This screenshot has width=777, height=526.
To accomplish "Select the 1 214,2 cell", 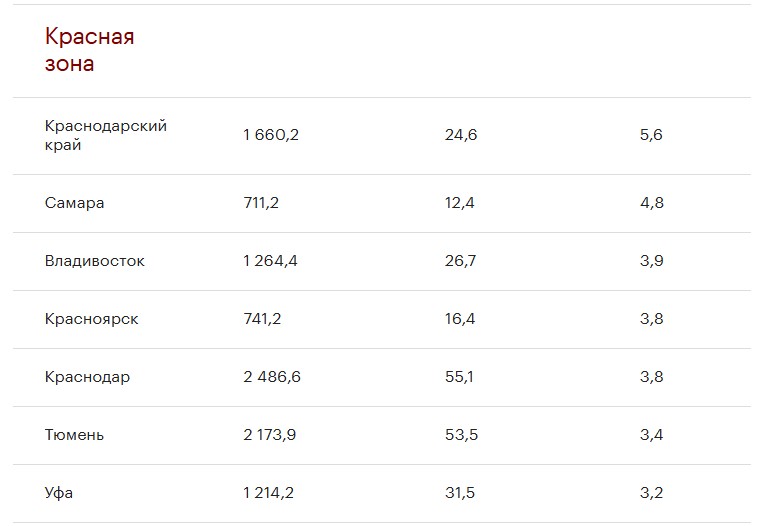I will (268, 493).
